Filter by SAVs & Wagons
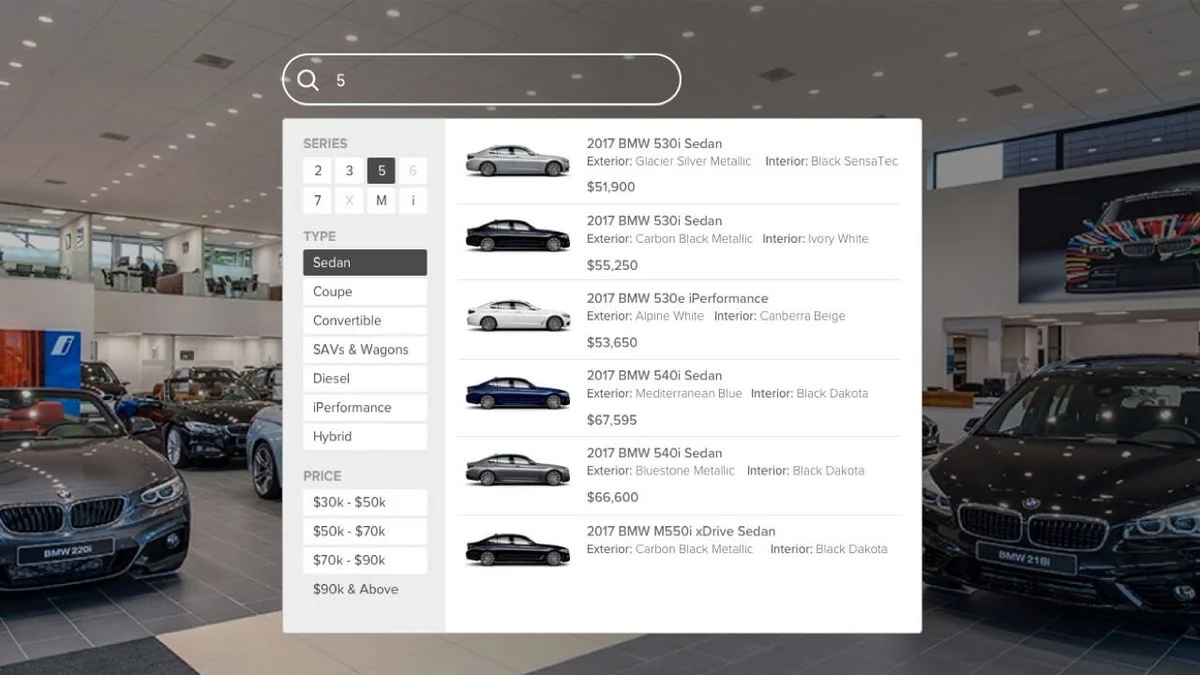Image resolution: width=1200 pixels, height=675 pixels. (364, 349)
